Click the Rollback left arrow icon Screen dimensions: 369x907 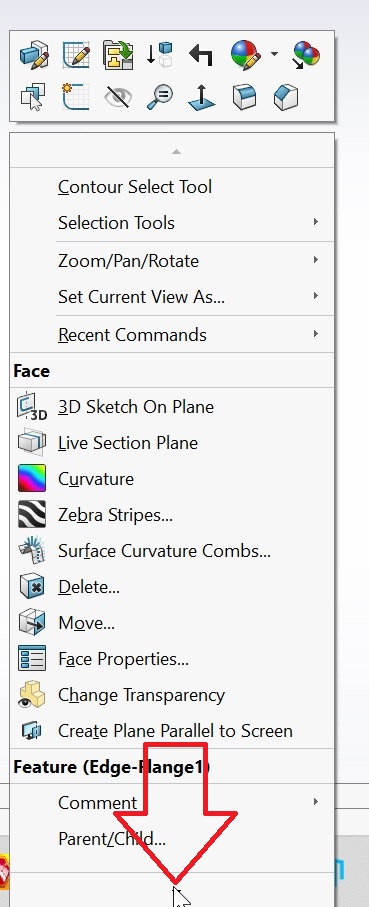click(x=201, y=56)
